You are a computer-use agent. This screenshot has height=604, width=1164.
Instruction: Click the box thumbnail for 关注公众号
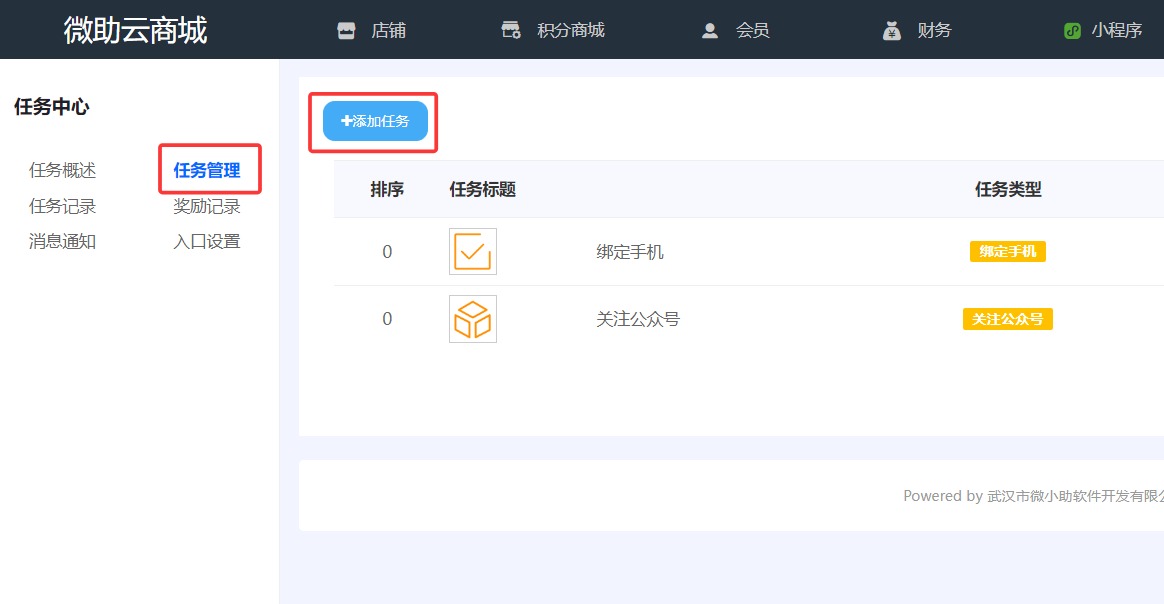[473, 319]
